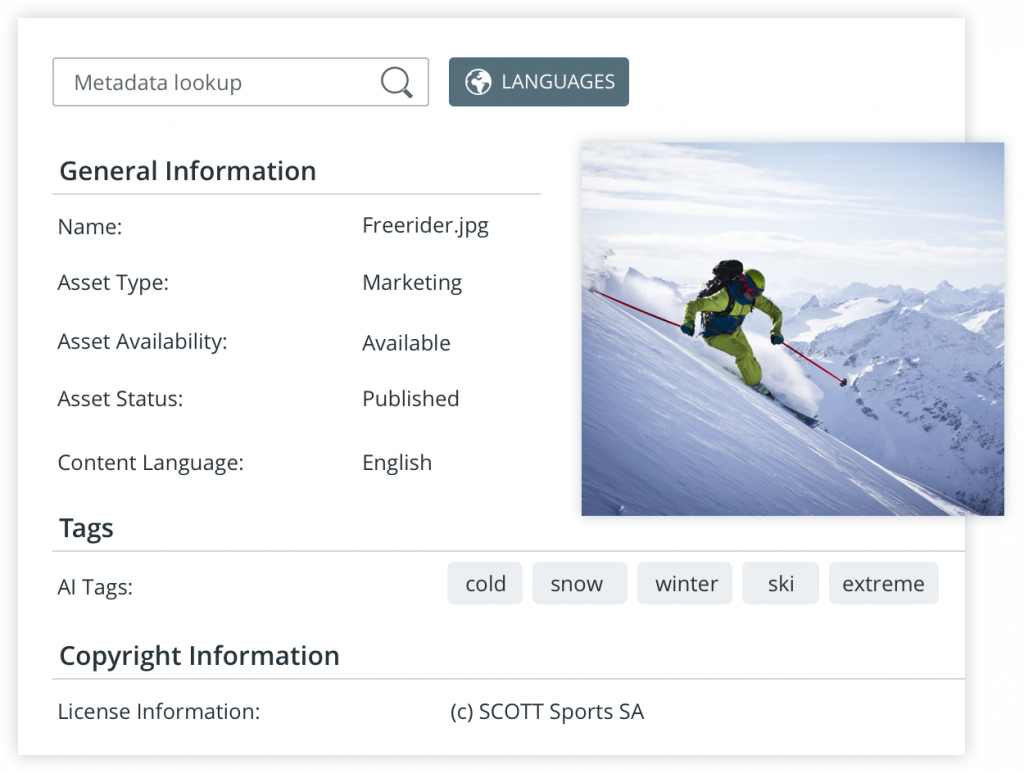Select the 'extreme' AI tag
The width and height of the screenshot is (1024, 773).
coord(883,584)
